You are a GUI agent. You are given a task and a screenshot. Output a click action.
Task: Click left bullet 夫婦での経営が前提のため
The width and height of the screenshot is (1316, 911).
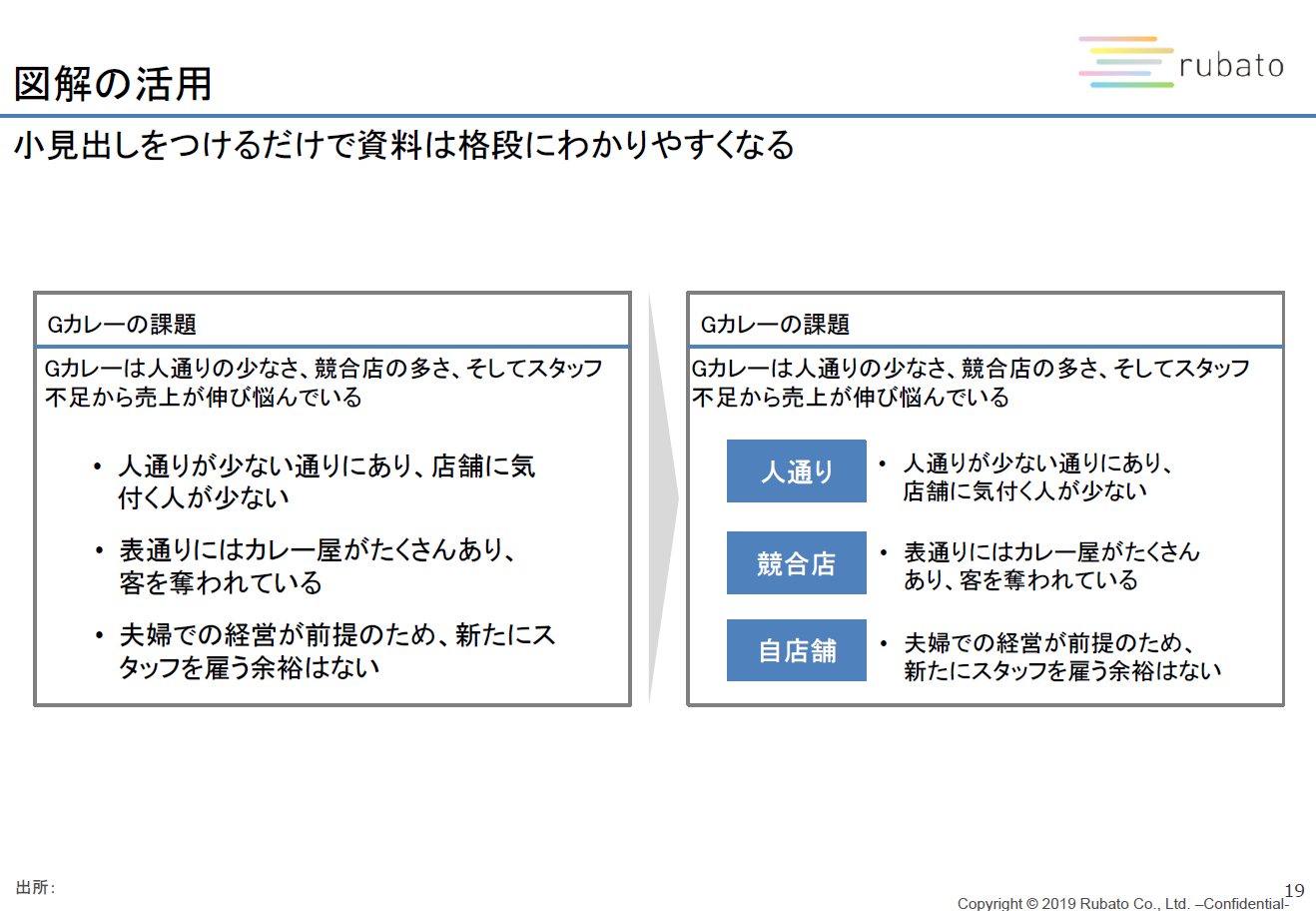click(x=336, y=651)
